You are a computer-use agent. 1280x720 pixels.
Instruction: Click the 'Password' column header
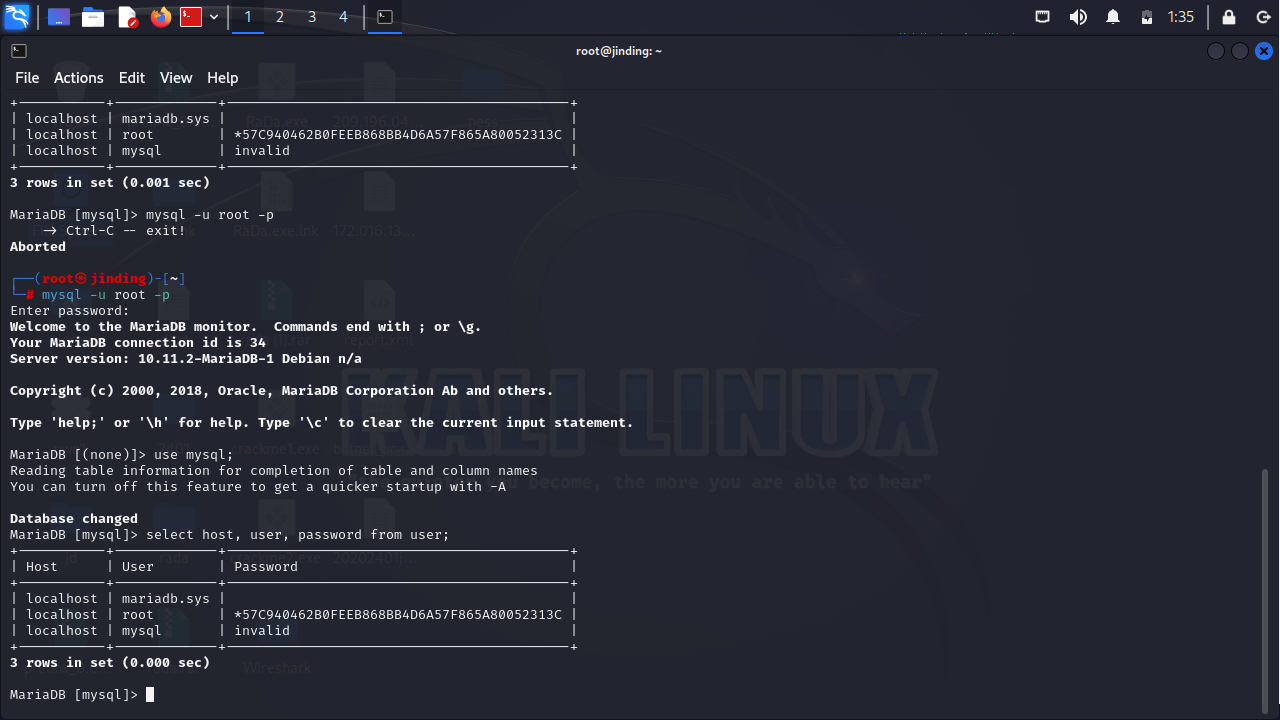(x=266, y=567)
